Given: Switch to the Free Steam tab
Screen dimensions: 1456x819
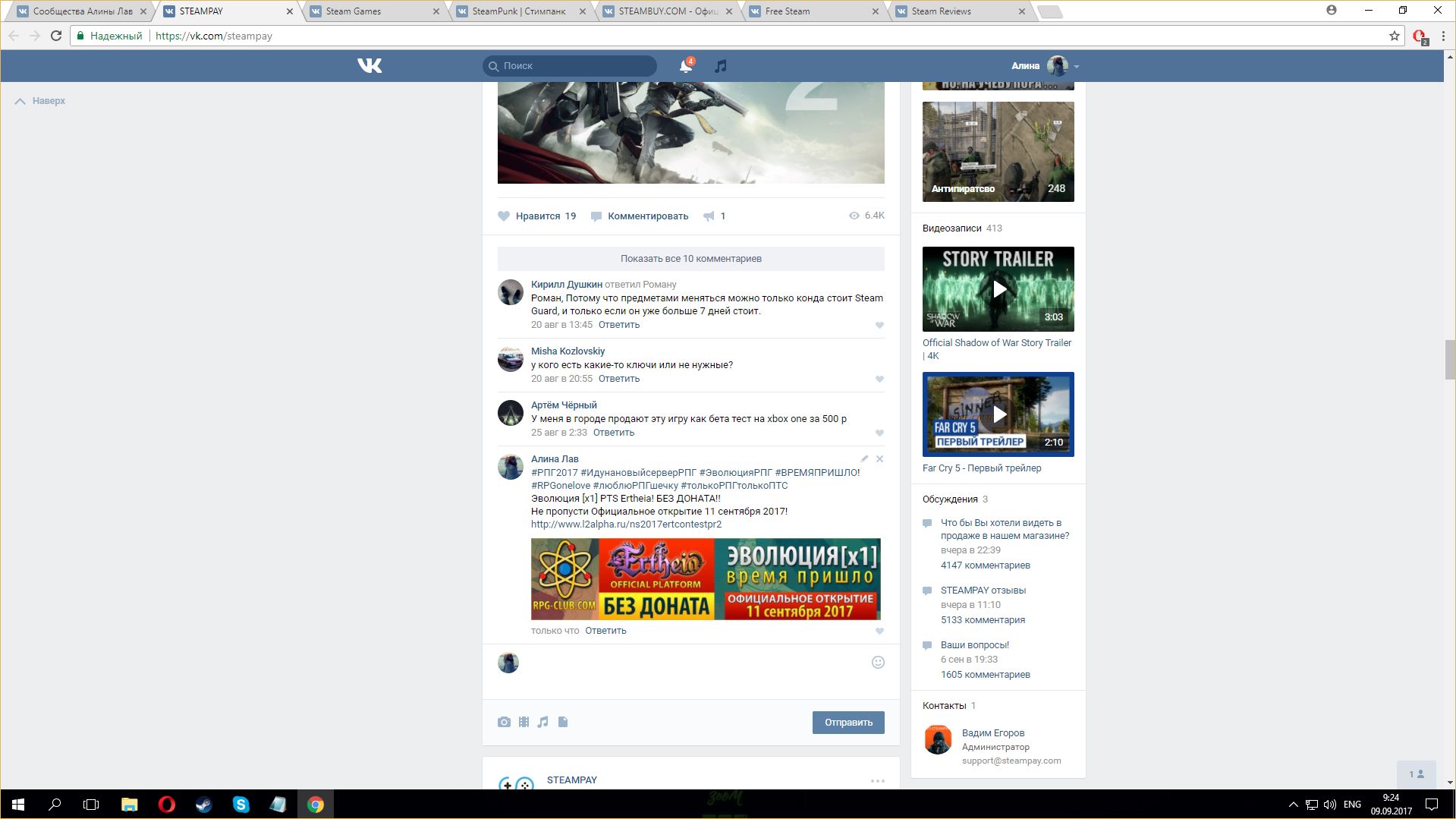Looking at the screenshot, I should pyautogui.click(x=812, y=11).
